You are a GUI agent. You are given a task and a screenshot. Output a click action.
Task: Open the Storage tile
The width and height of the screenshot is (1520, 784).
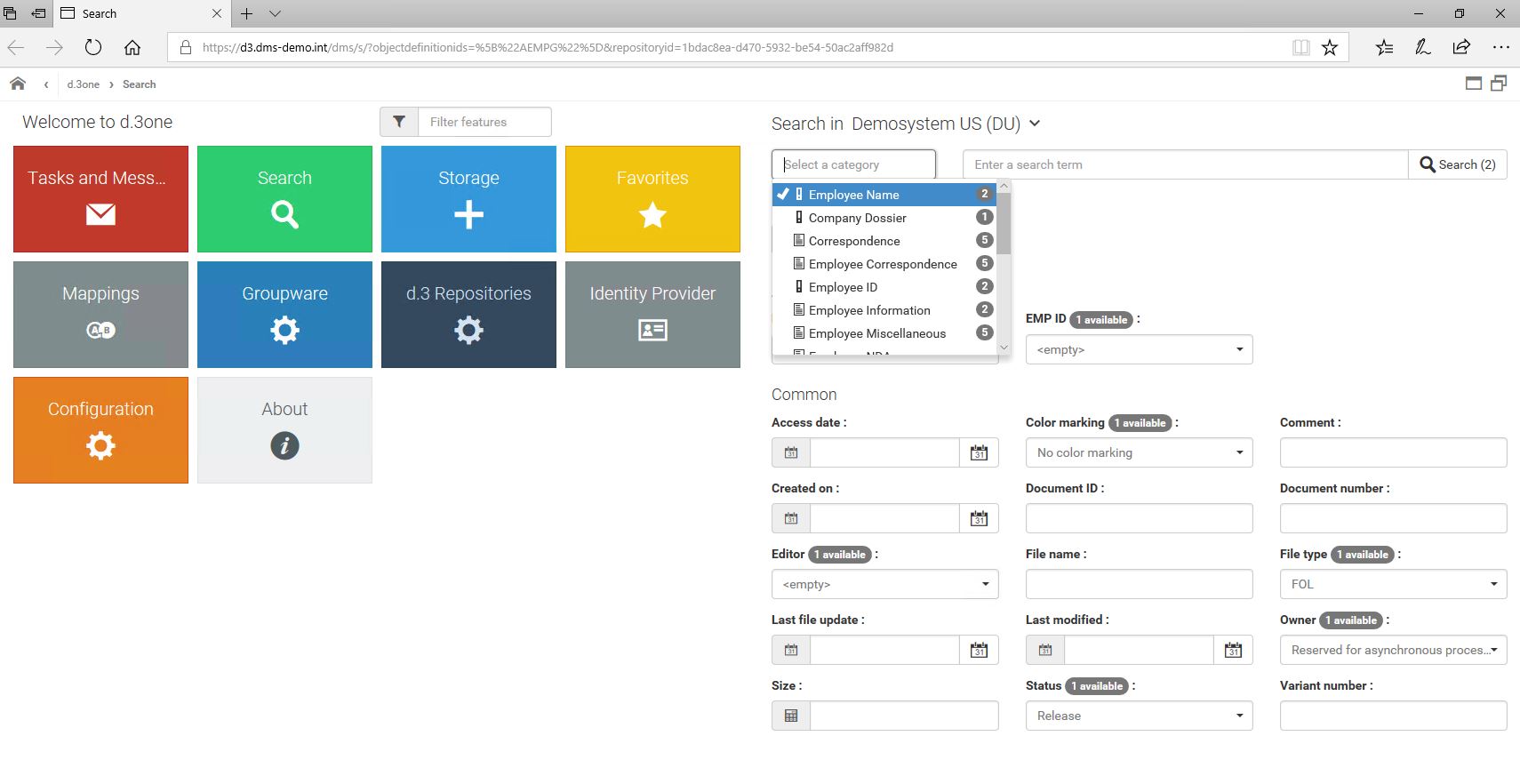[468, 199]
